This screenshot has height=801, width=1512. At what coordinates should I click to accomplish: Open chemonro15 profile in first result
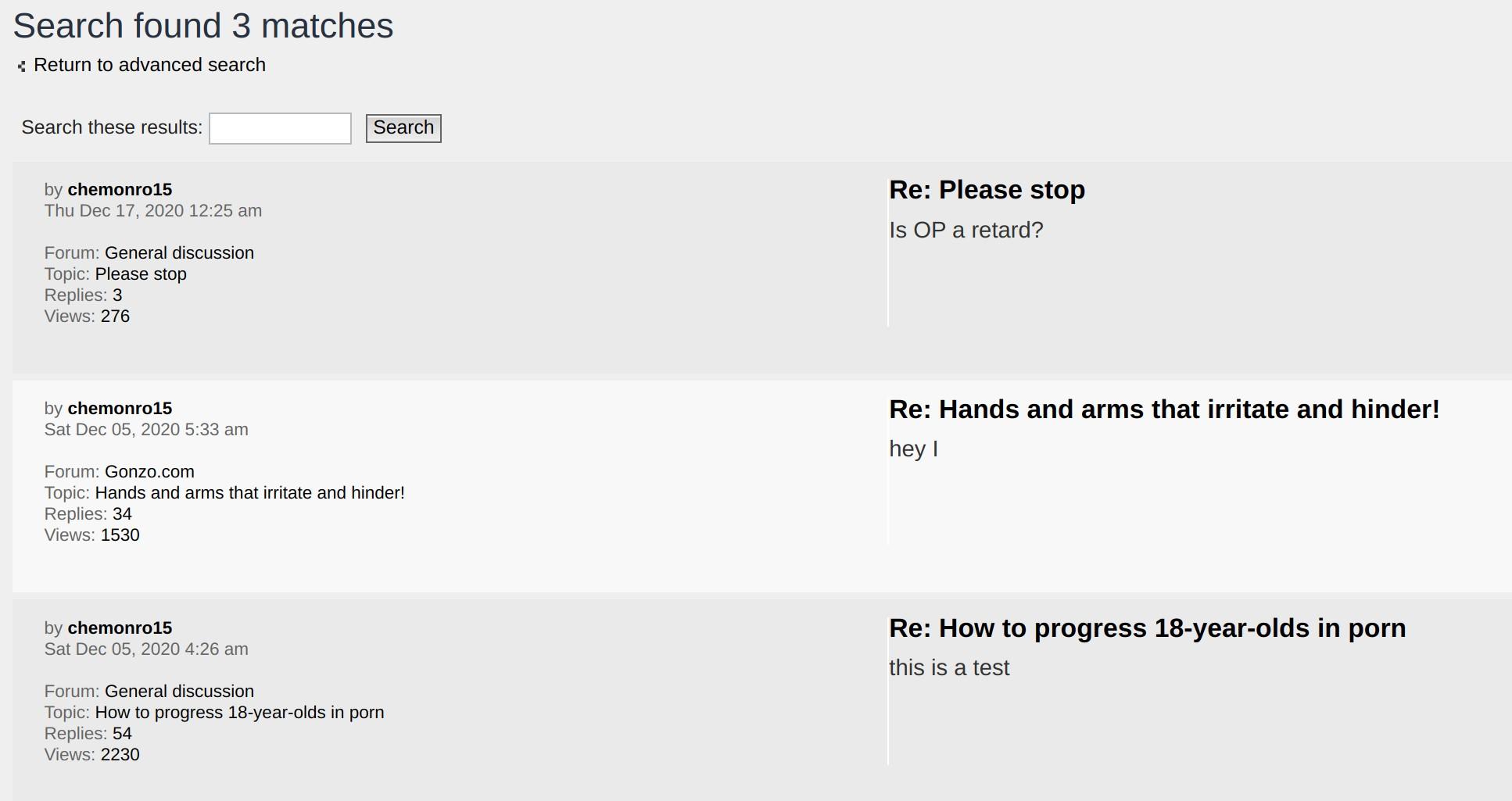click(120, 190)
